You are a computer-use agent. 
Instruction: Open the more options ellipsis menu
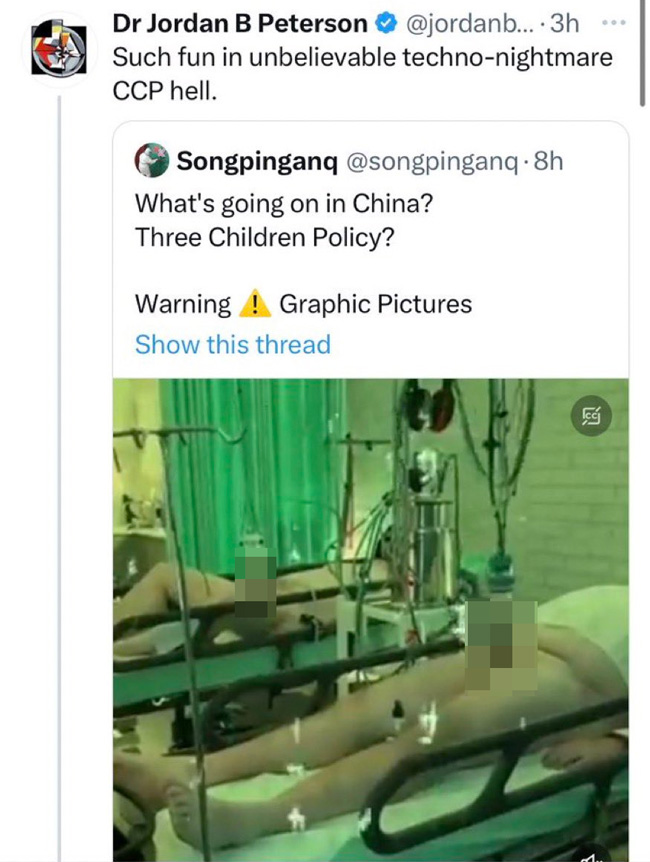[x=616, y=23]
